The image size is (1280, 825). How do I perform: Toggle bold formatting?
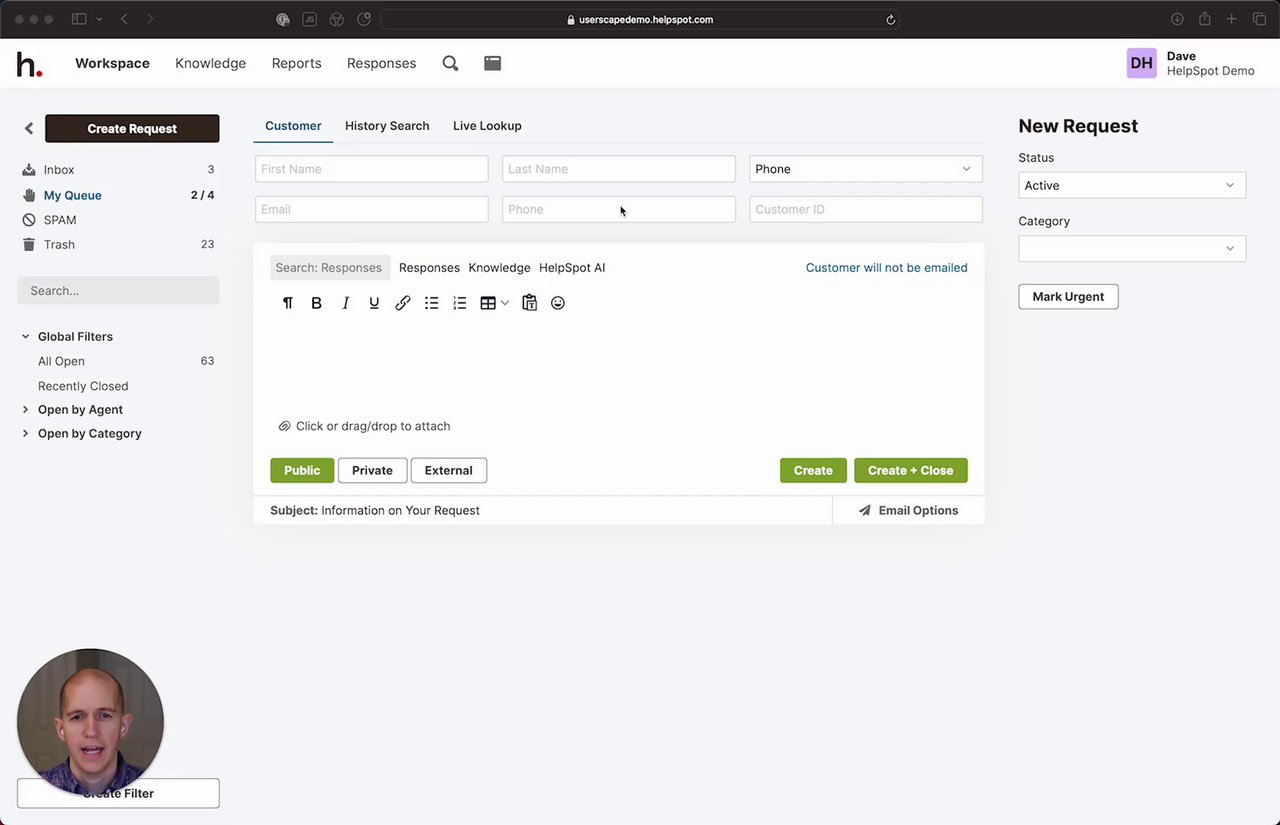tap(316, 303)
